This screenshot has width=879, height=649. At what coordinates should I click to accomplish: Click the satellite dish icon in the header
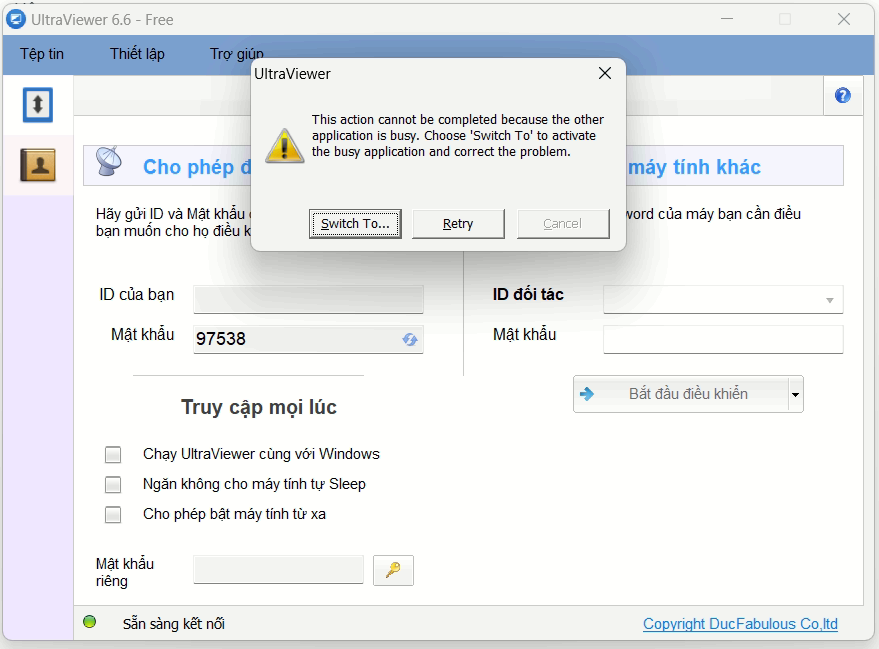pyautogui.click(x=108, y=161)
